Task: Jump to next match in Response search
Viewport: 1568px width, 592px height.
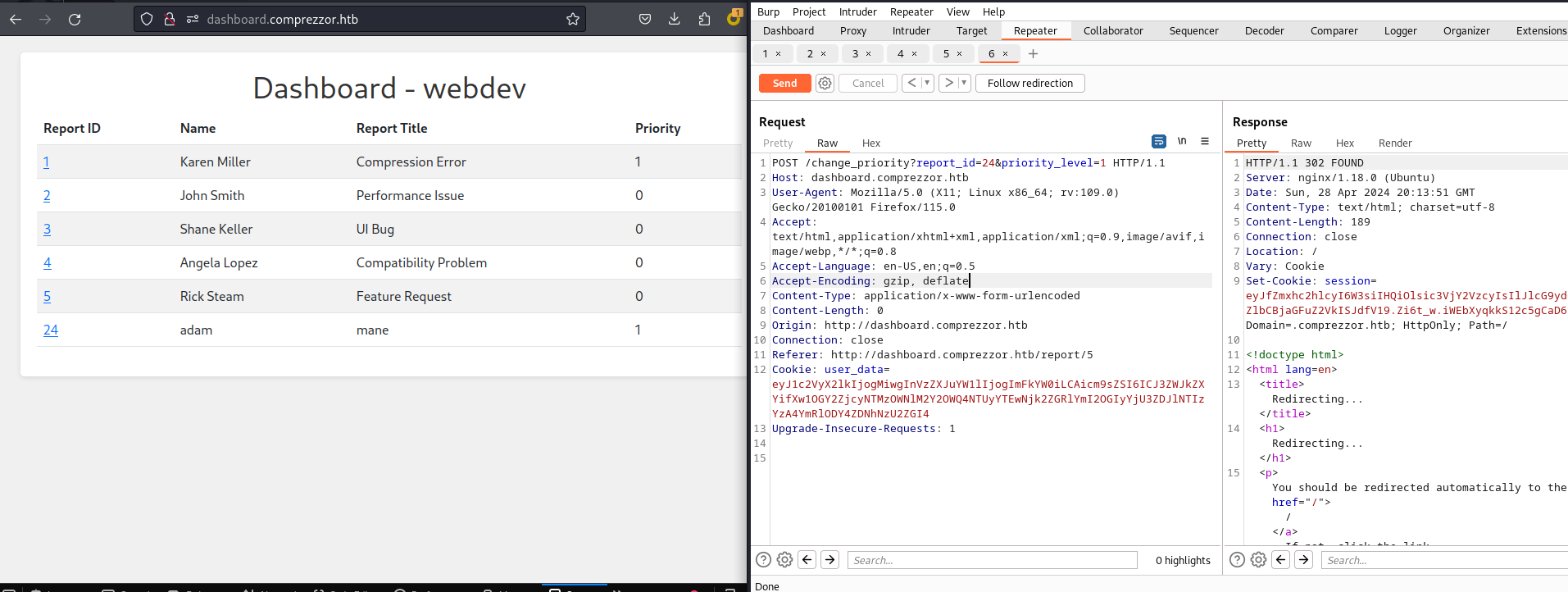Action: pos(1304,559)
